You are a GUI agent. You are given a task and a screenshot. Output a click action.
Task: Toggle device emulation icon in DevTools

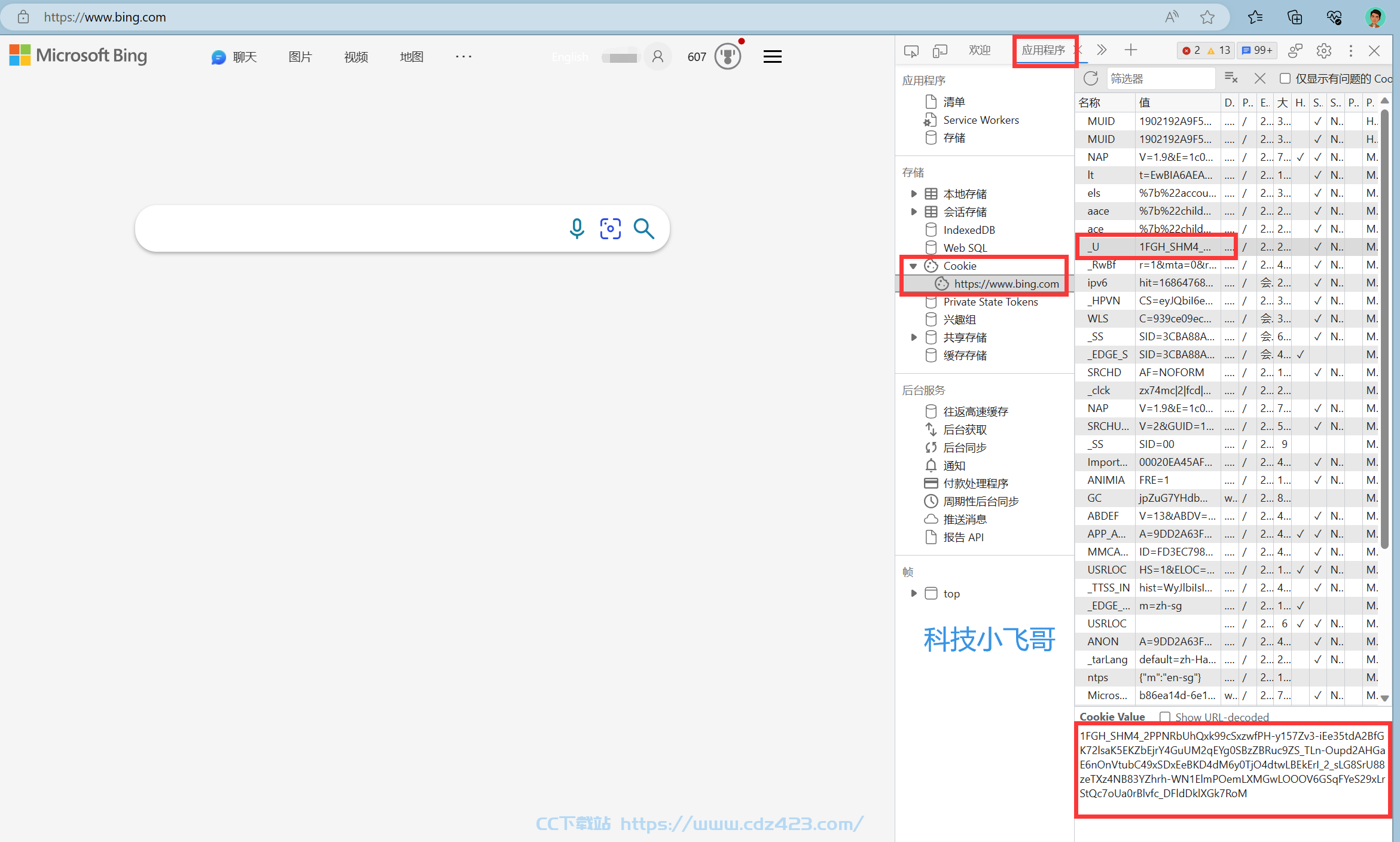tap(940, 51)
